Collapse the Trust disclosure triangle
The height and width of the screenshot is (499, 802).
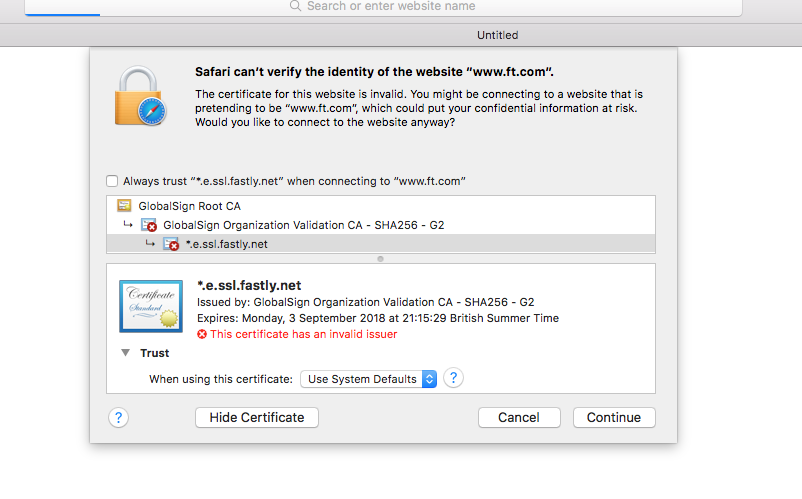point(126,353)
